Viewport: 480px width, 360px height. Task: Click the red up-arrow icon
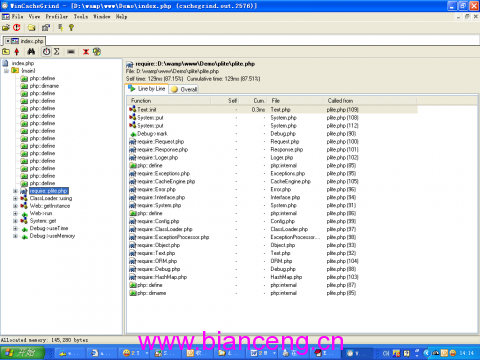coord(17,52)
